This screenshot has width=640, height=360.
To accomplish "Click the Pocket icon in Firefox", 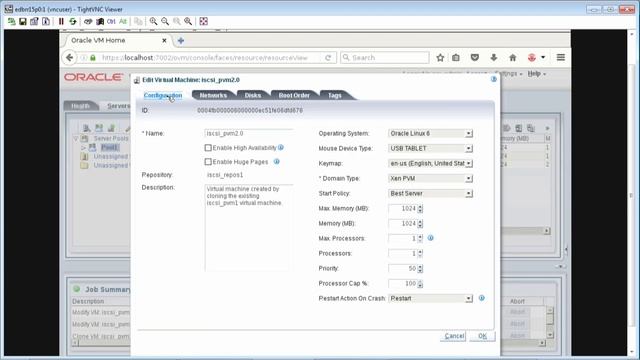I will coord(474,58).
